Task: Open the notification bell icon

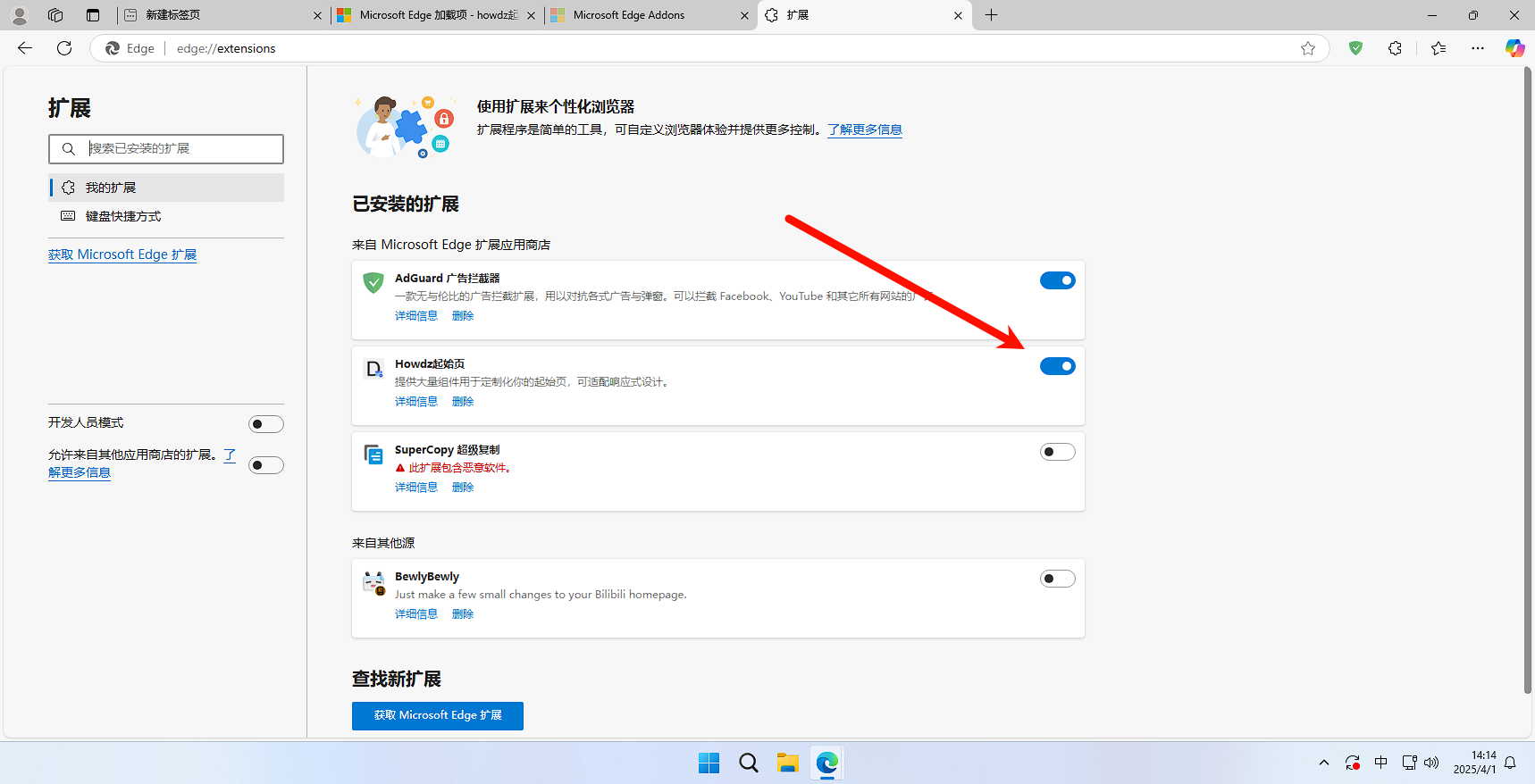Action: pyautogui.click(x=1510, y=763)
